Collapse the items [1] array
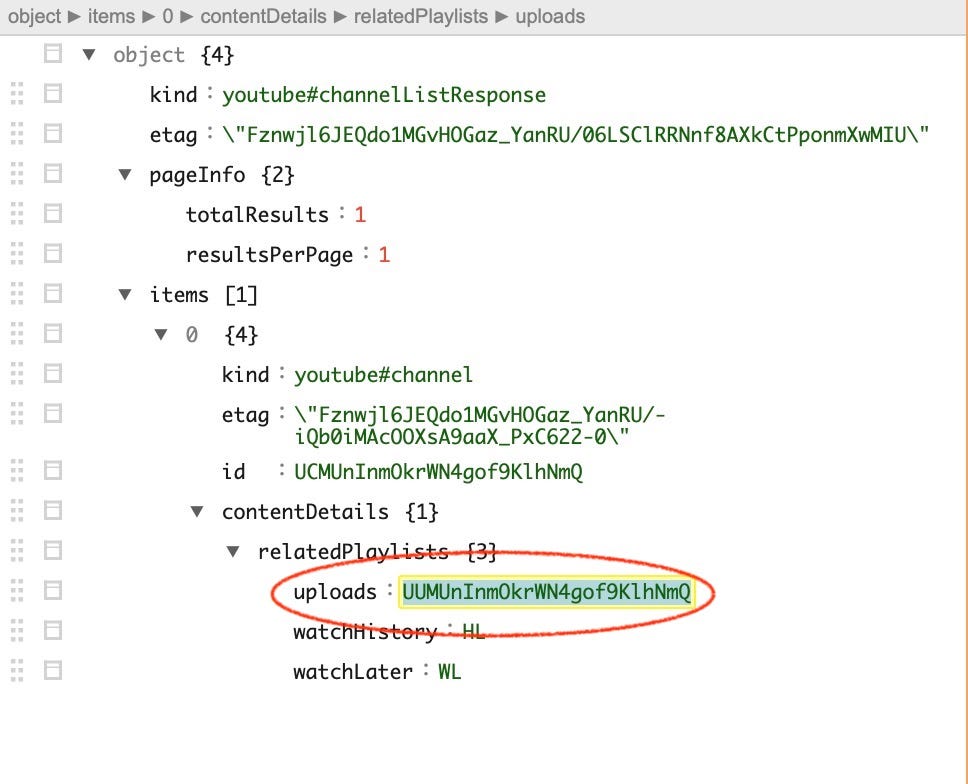 [125, 294]
